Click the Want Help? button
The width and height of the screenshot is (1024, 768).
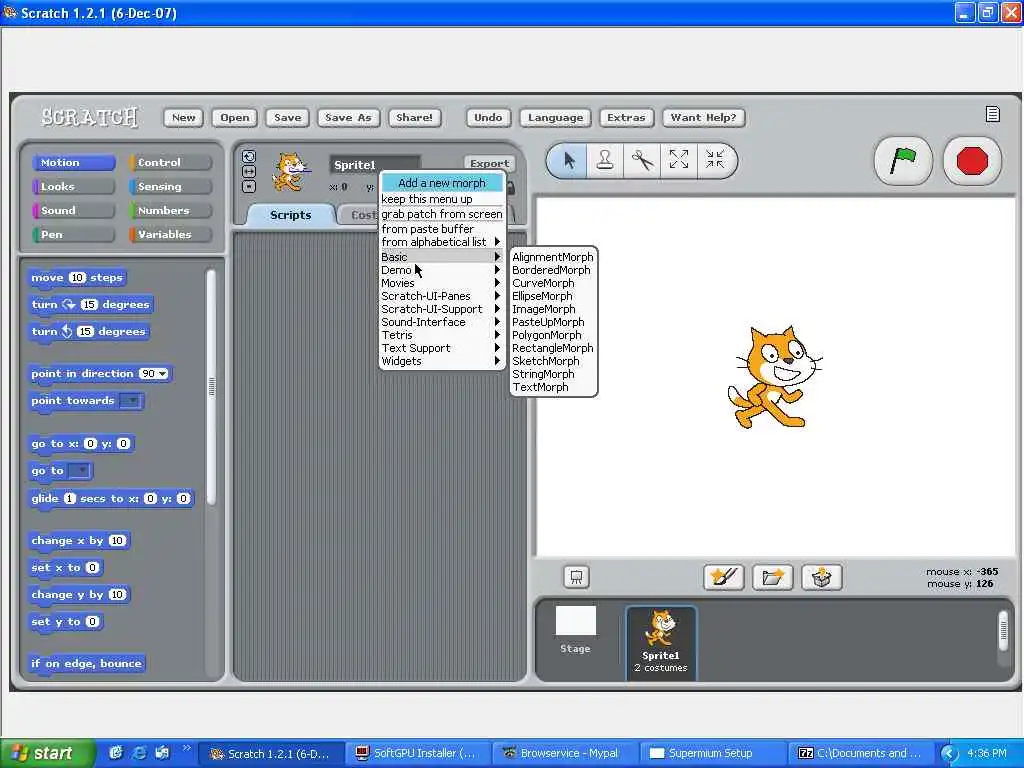[x=703, y=118]
